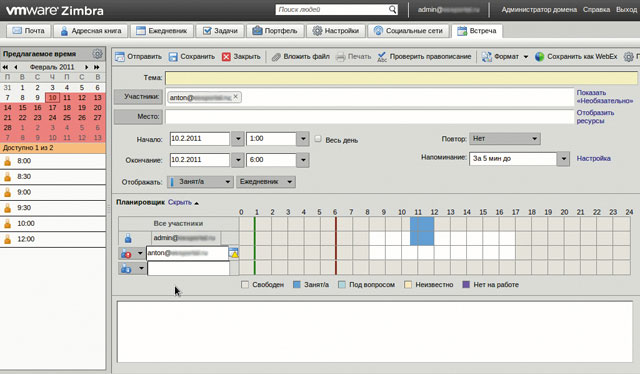Open the Напоминание dropdown arrow

coord(563,159)
